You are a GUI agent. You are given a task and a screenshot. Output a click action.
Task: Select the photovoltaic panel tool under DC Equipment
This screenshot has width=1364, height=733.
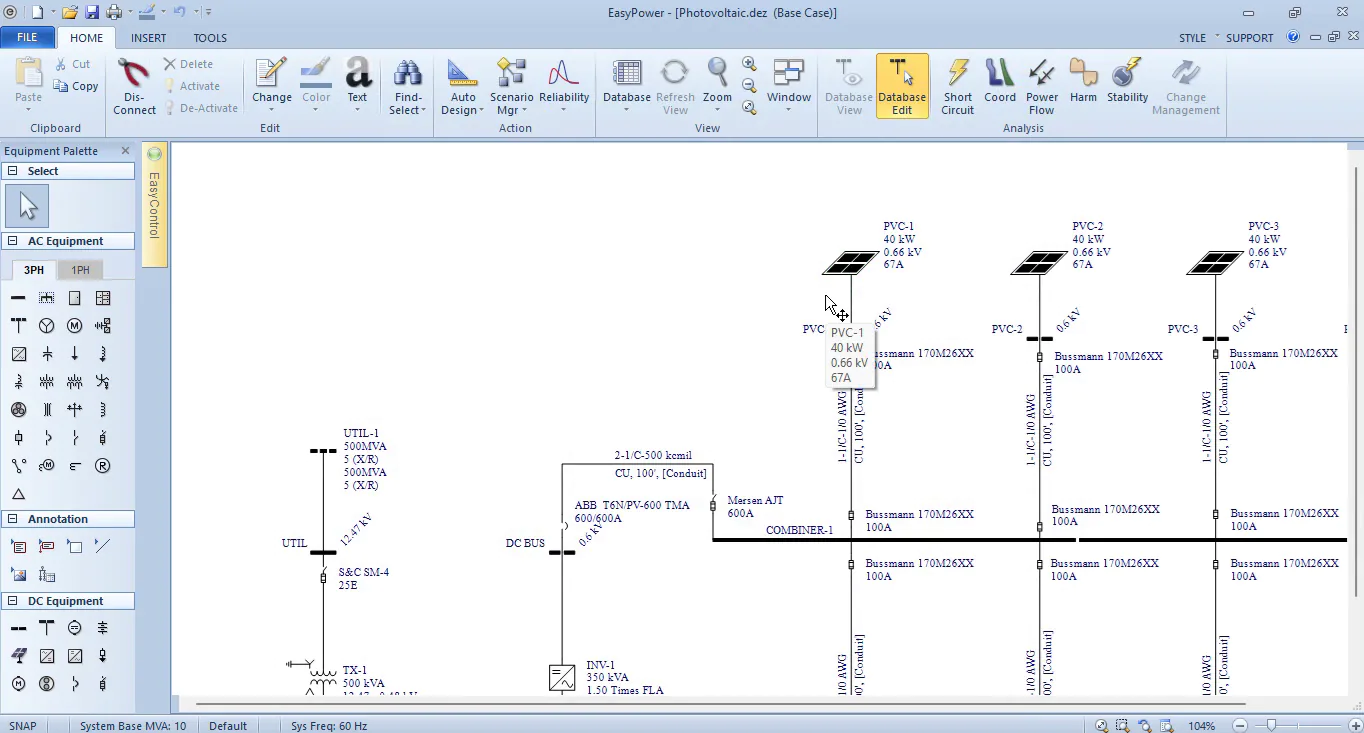18,656
